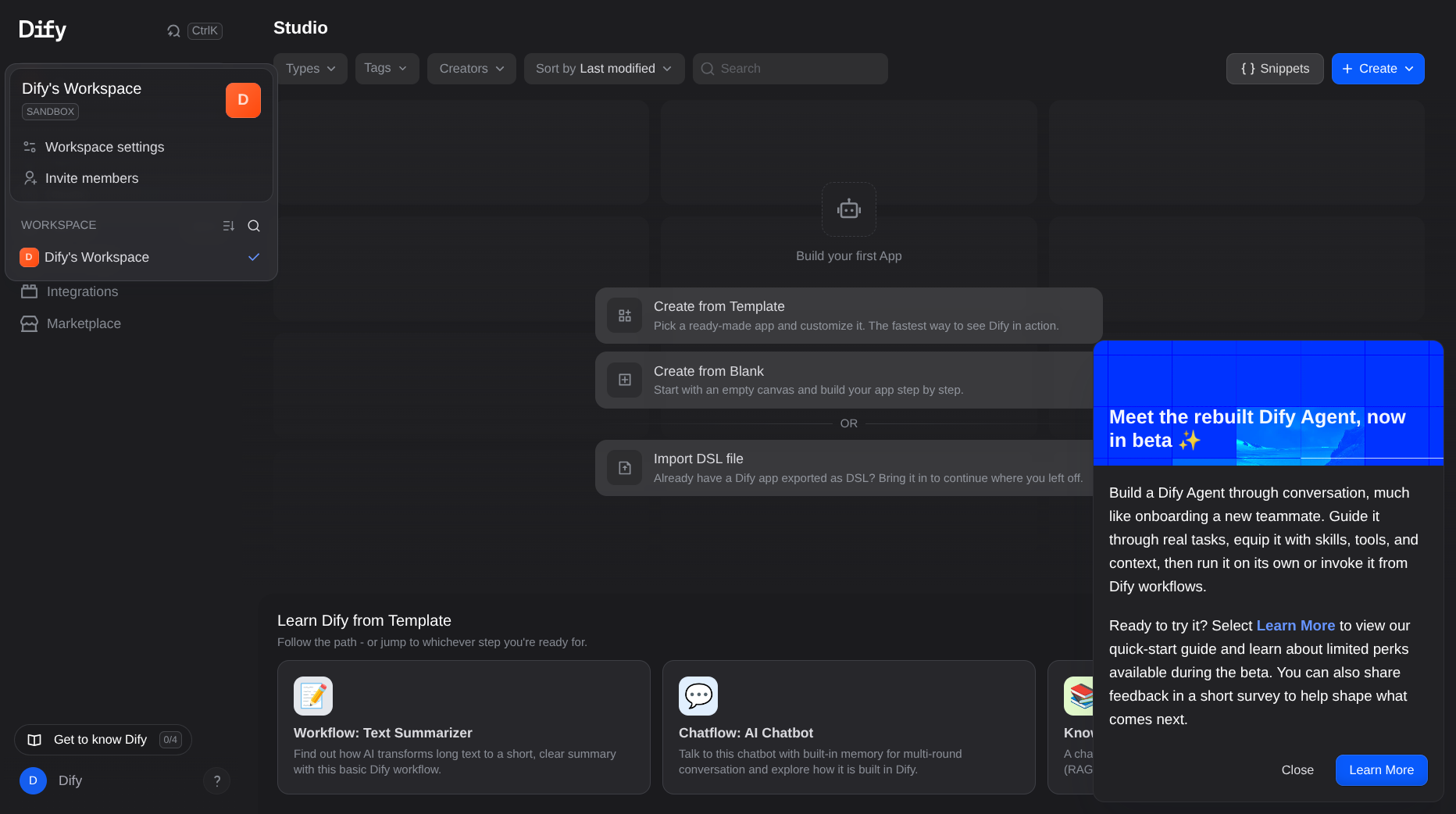Click the Dify logo
The height and width of the screenshot is (814, 1456).
(x=42, y=30)
